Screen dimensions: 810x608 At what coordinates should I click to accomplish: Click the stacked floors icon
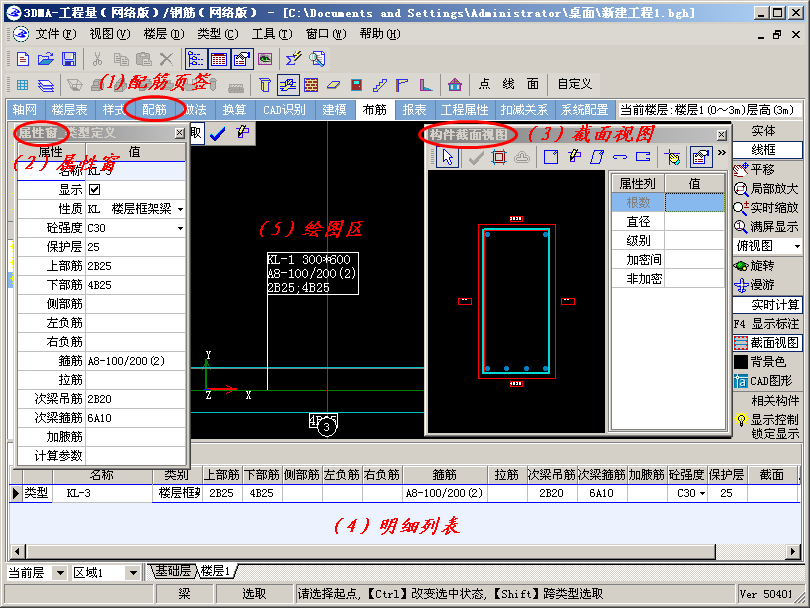tap(46, 85)
